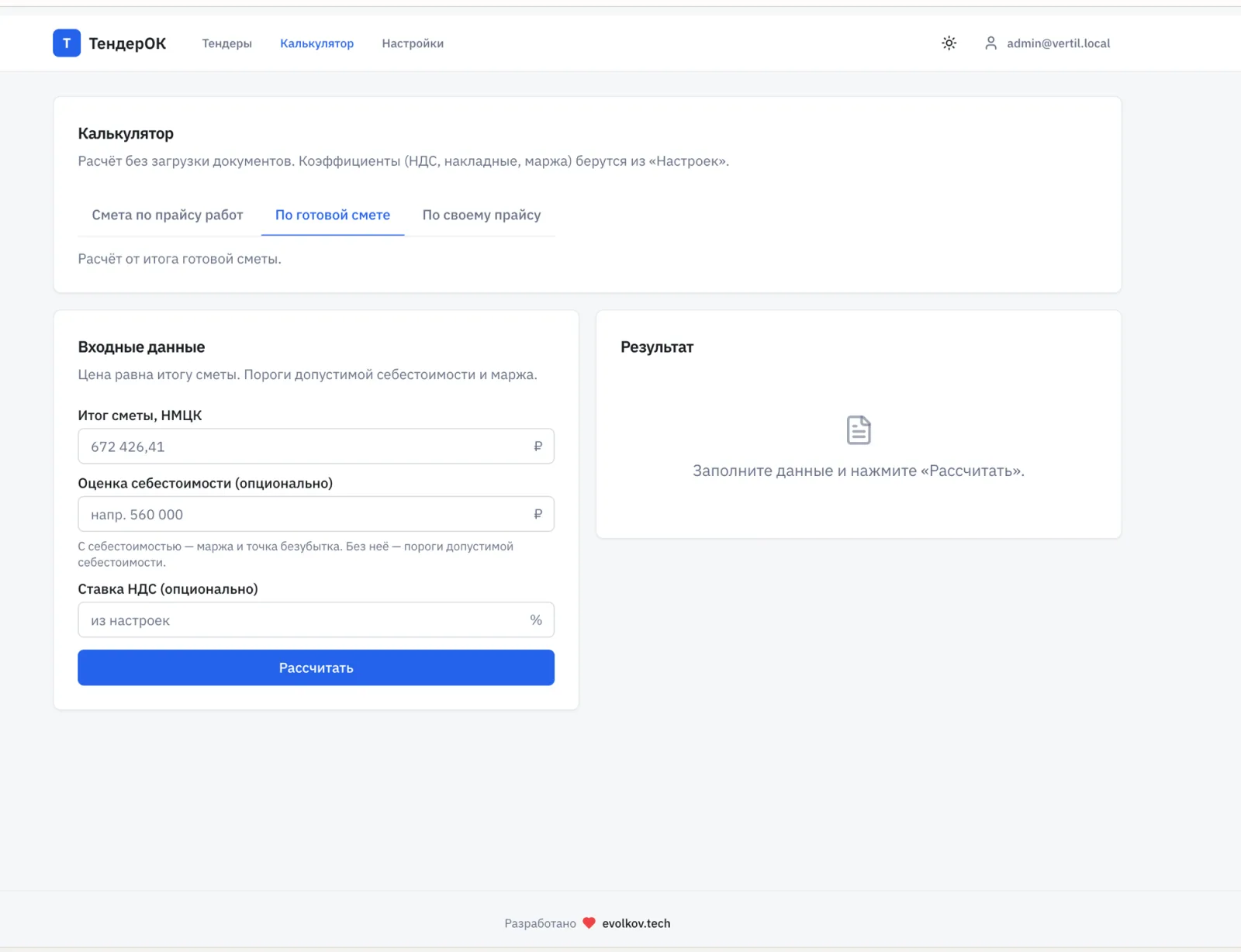Click the blue ТендерОК logo icon
The width and height of the screenshot is (1241, 952).
pos(67,43)
